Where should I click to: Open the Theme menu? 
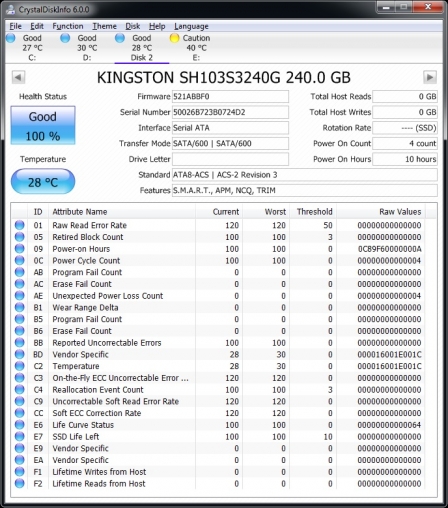tap(104, 26)
